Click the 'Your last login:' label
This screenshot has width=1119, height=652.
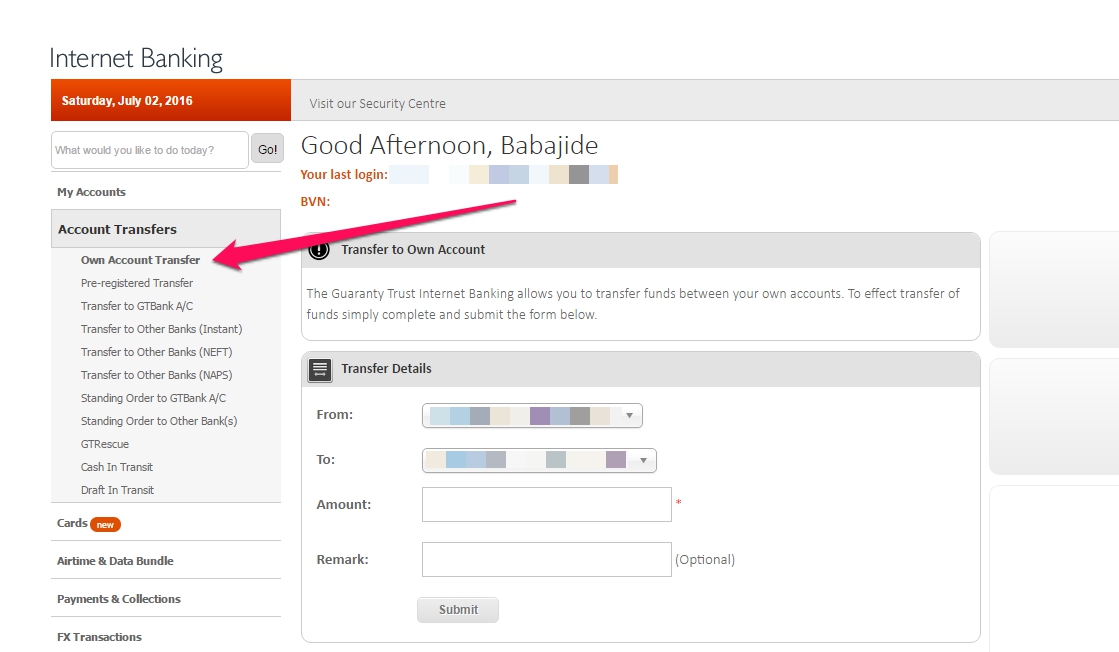coord(344,175)
